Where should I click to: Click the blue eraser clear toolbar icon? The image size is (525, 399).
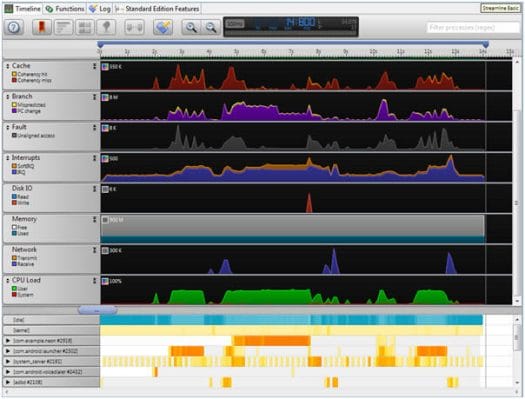coord(163,27)
